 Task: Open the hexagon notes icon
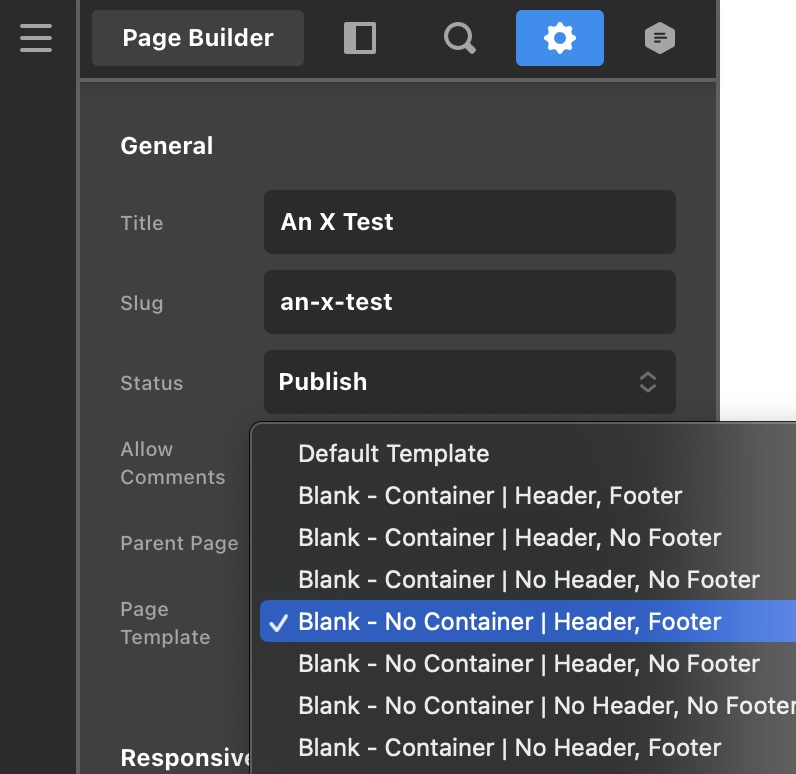[659, 38]
